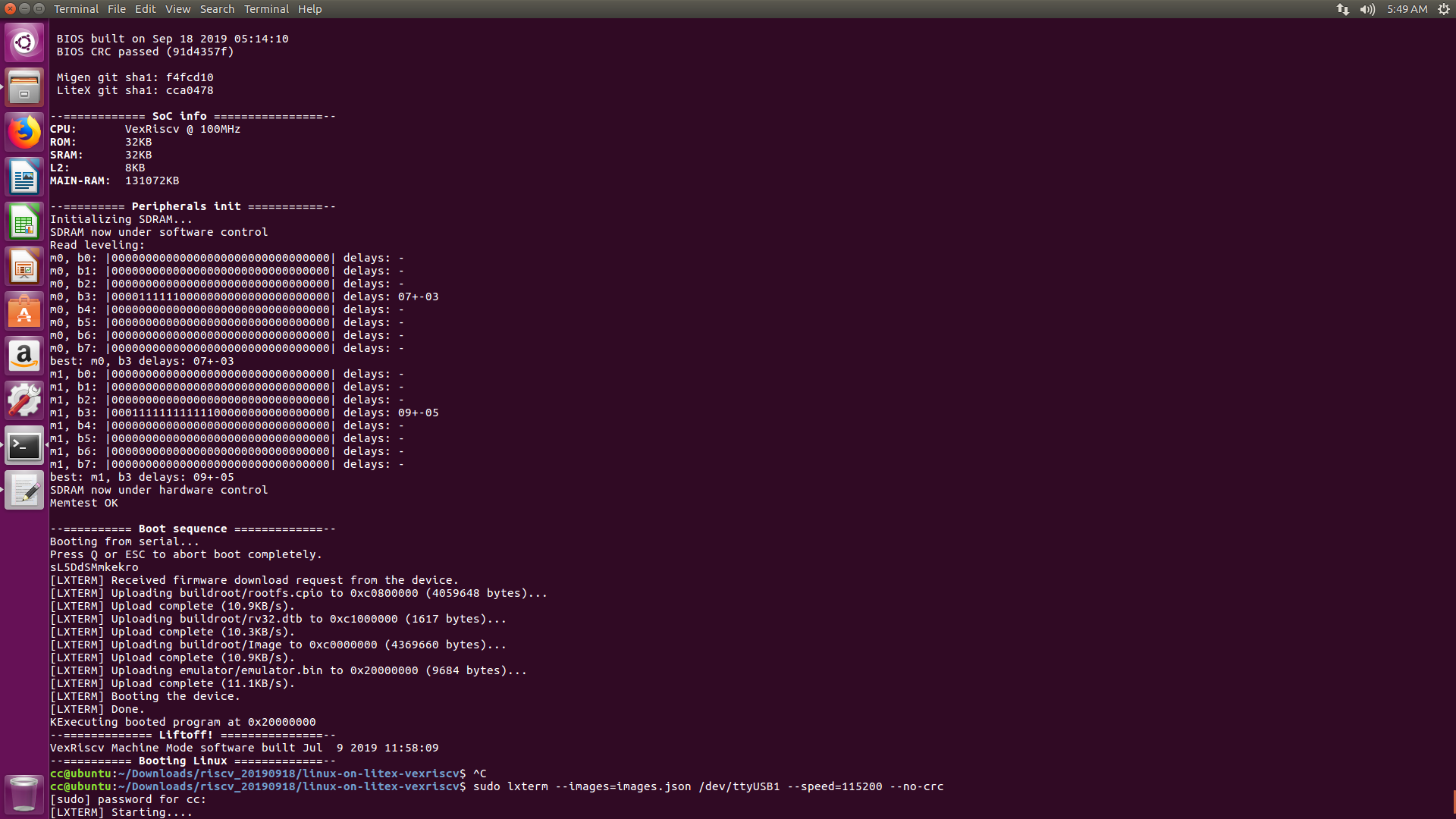Click the volume indicator in the top panel

click(x=1367, y=9)
